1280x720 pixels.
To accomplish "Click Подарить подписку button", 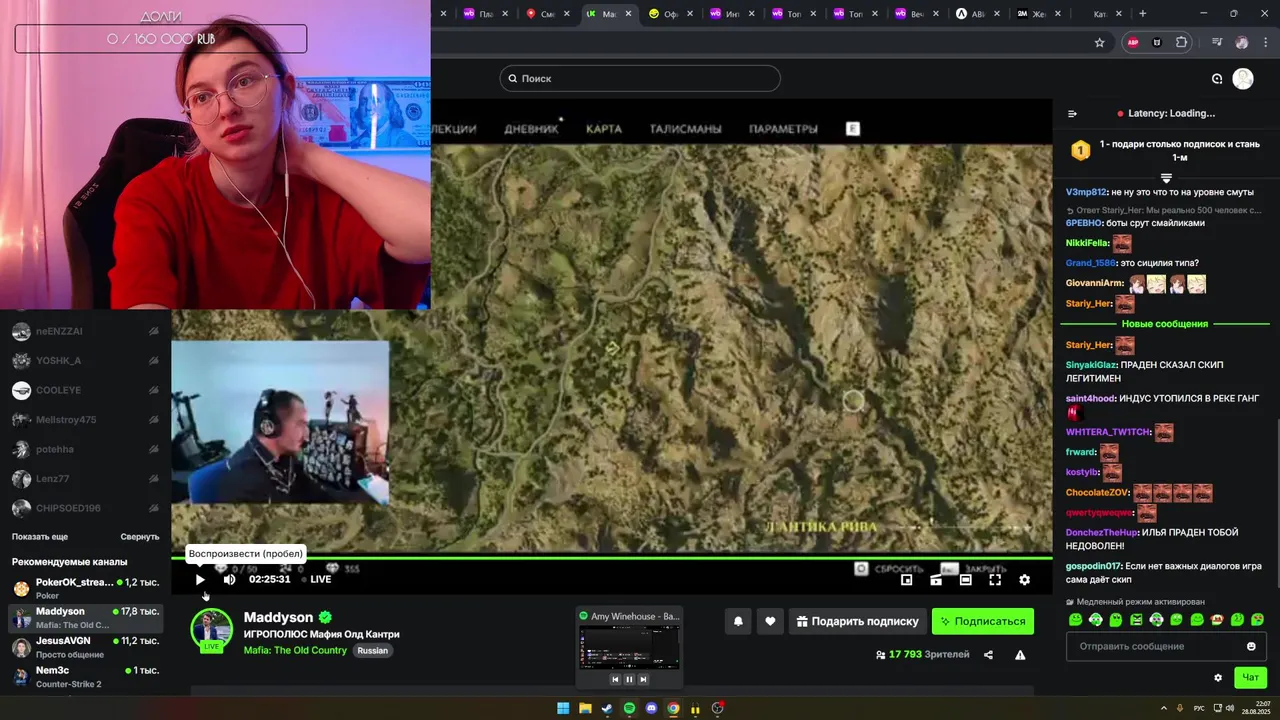I will tap(857, 621).
